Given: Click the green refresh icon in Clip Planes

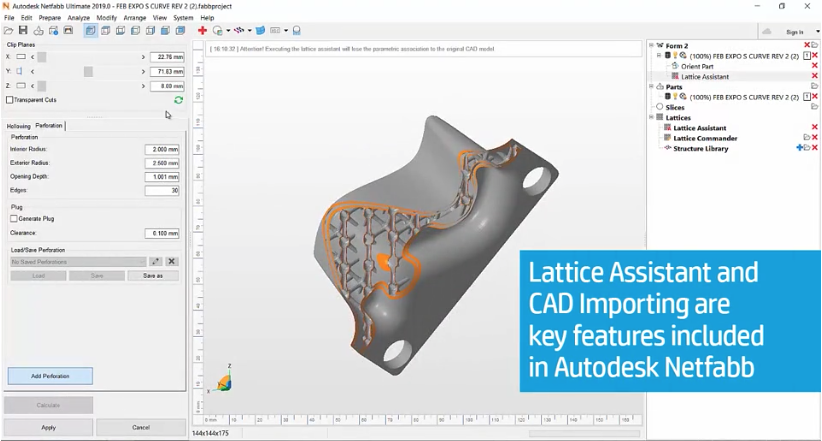Looking at the screenshot, I should 178,100.
